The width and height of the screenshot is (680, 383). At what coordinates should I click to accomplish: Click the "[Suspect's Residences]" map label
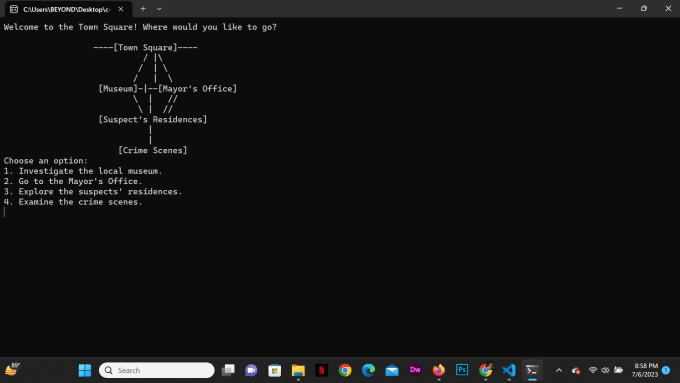[153, 119]
